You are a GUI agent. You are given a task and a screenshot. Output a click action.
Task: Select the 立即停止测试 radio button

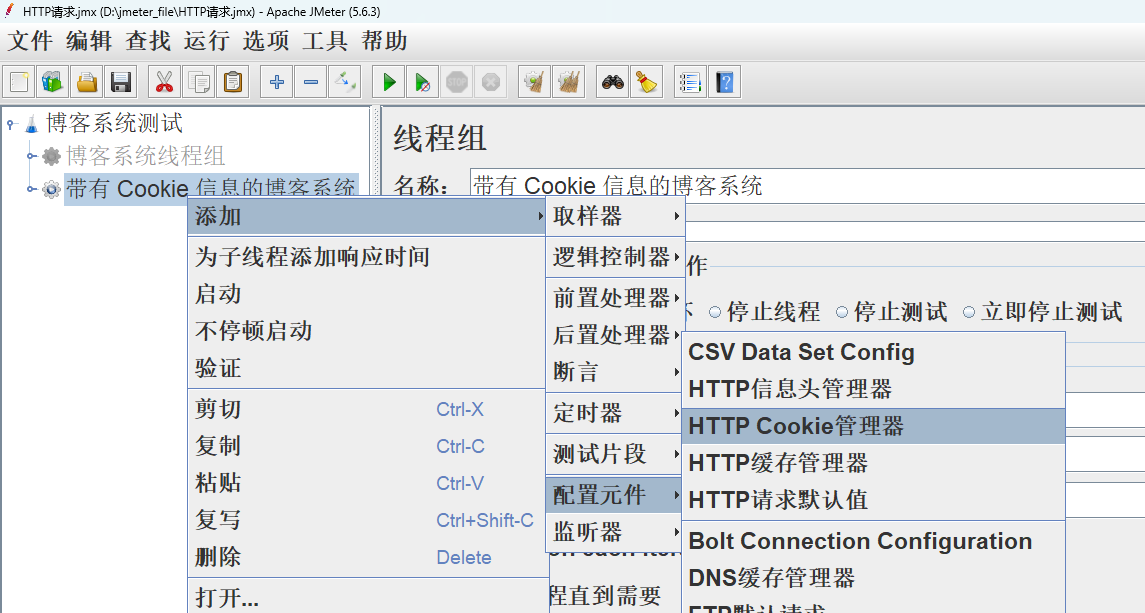(969, 313)
